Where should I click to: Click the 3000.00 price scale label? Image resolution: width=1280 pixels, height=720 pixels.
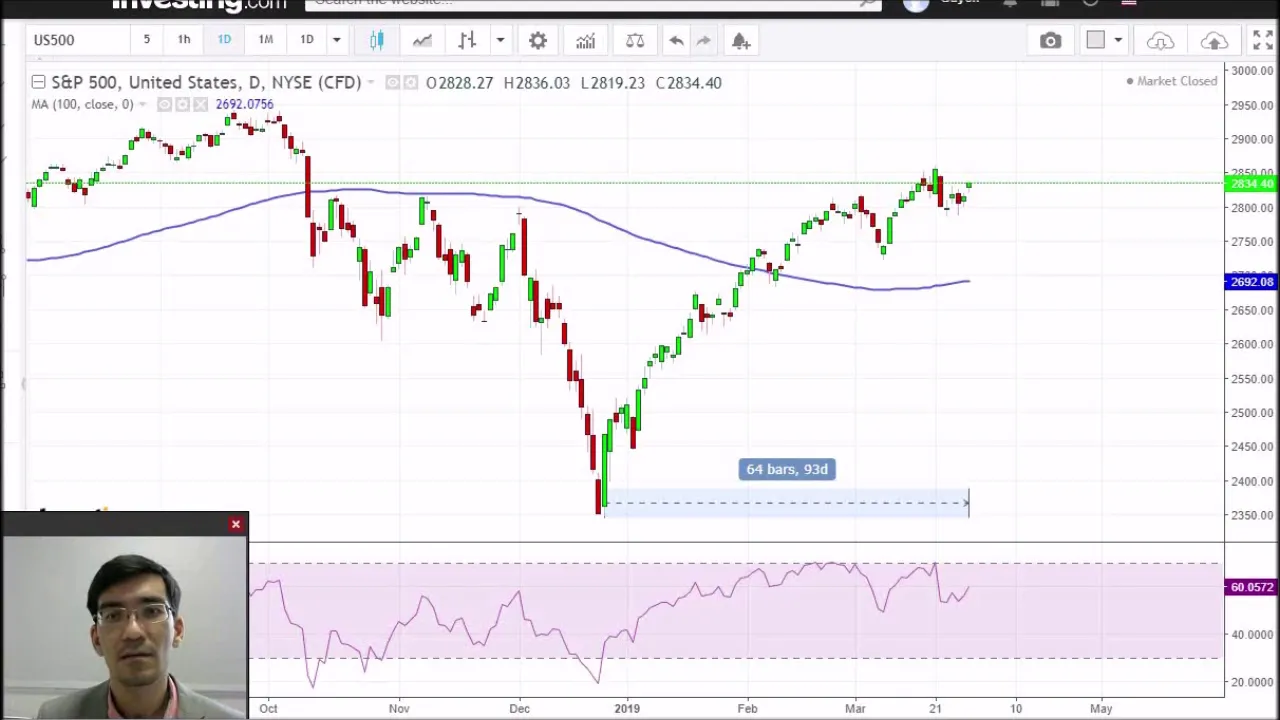click(x=1252, y=71)
